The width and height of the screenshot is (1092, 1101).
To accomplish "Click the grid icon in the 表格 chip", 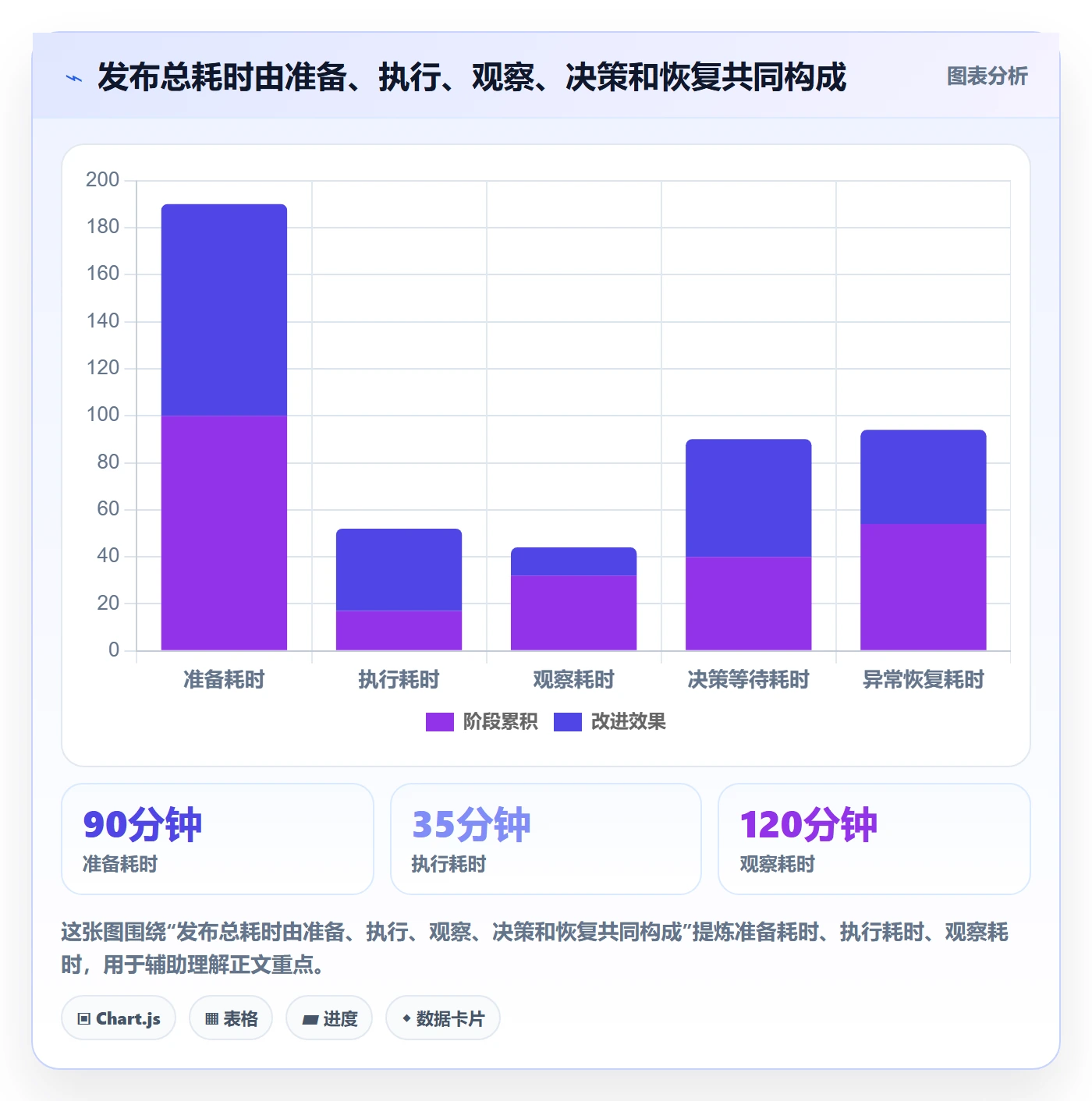I will (x=211, y=1019).
